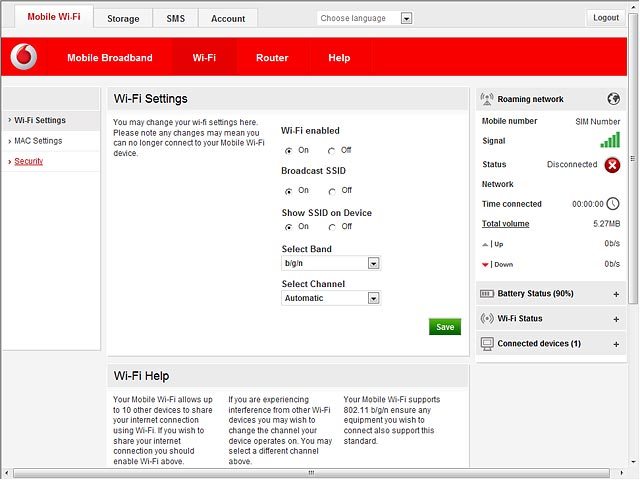Click the green signal strength bars icon
The width and height of the screenshot is (640, 480).
610,140
